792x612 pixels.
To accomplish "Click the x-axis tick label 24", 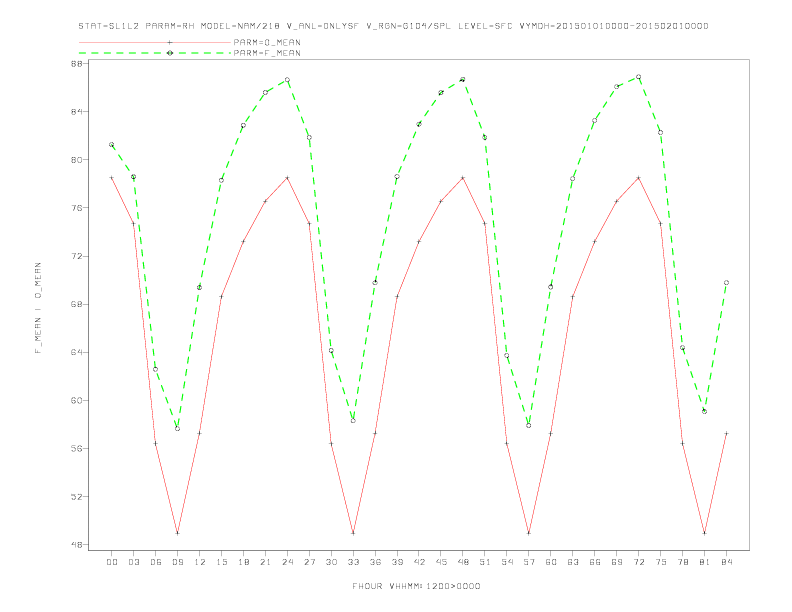I will pos(287,562).
